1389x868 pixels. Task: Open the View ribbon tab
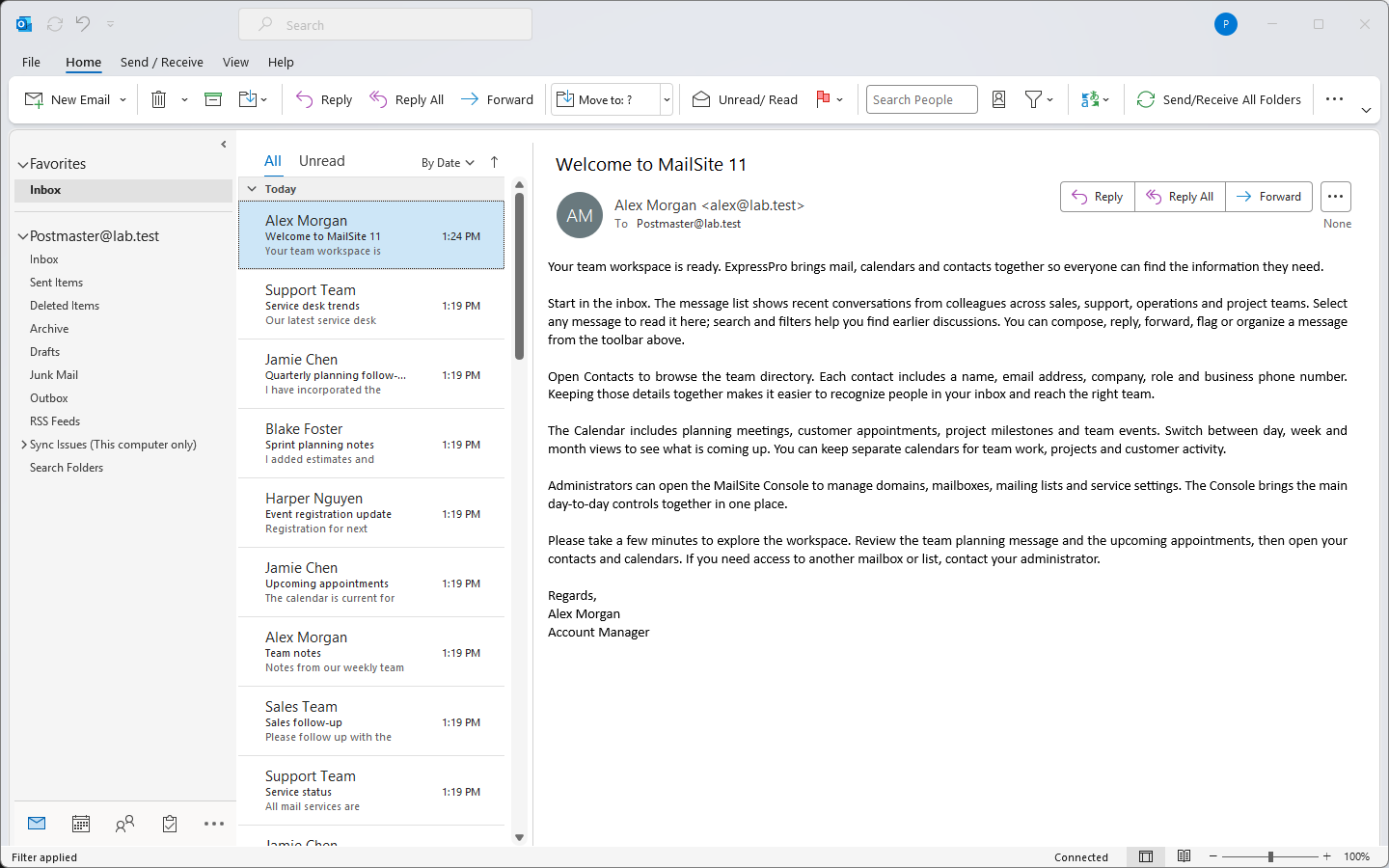point(235,62)
